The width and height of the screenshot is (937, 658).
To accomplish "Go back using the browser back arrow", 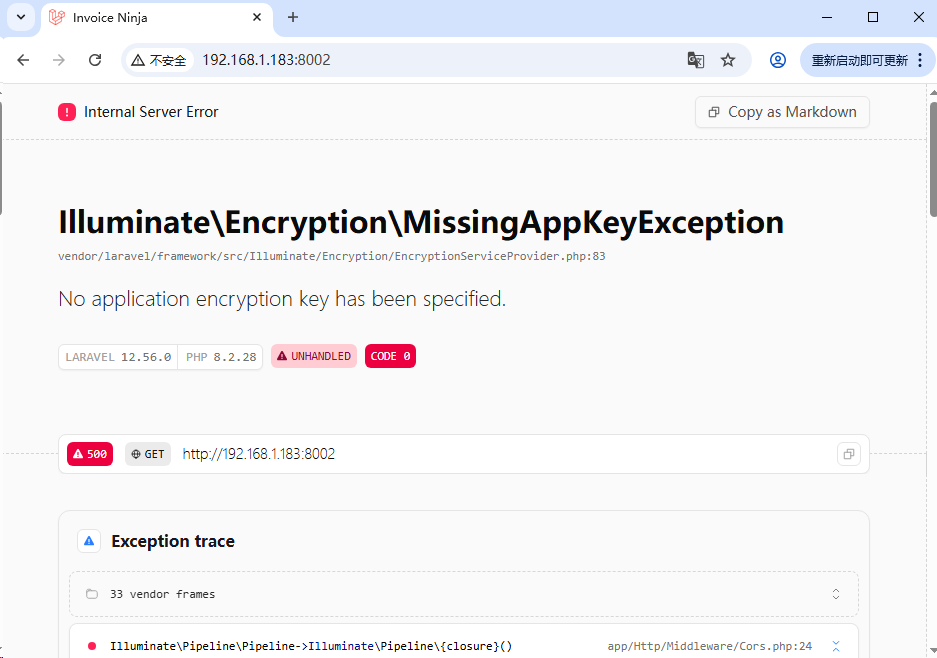I will (24, 60).
